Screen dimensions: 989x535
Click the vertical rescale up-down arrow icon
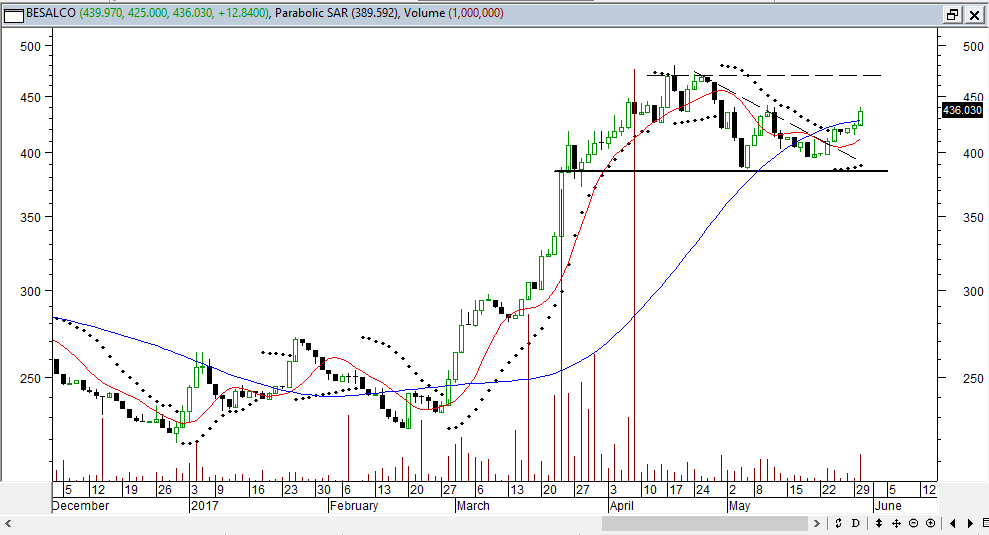click(879, 523)
